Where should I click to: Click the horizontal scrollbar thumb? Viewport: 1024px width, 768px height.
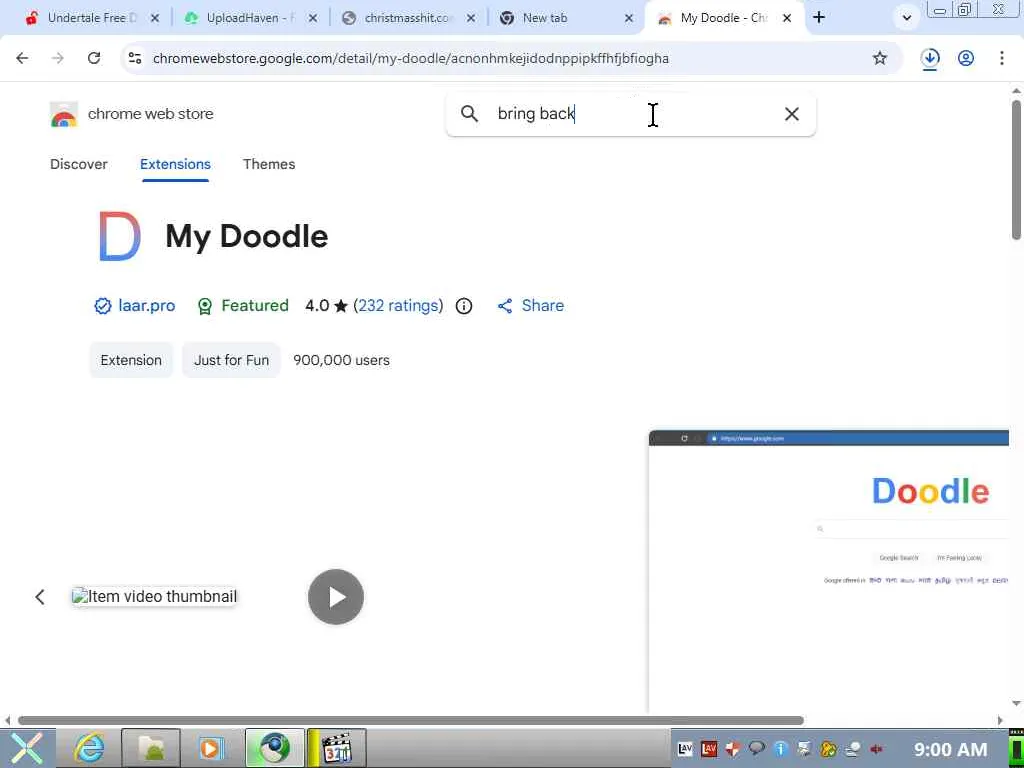411,720
